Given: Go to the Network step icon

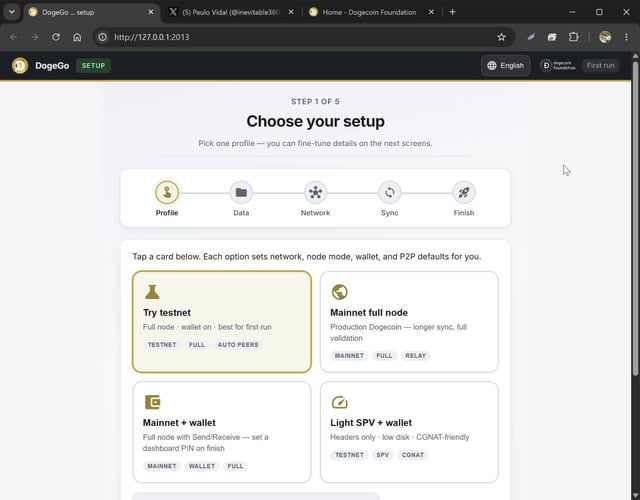Looking at the screenshot, I should tap(316, 192).
